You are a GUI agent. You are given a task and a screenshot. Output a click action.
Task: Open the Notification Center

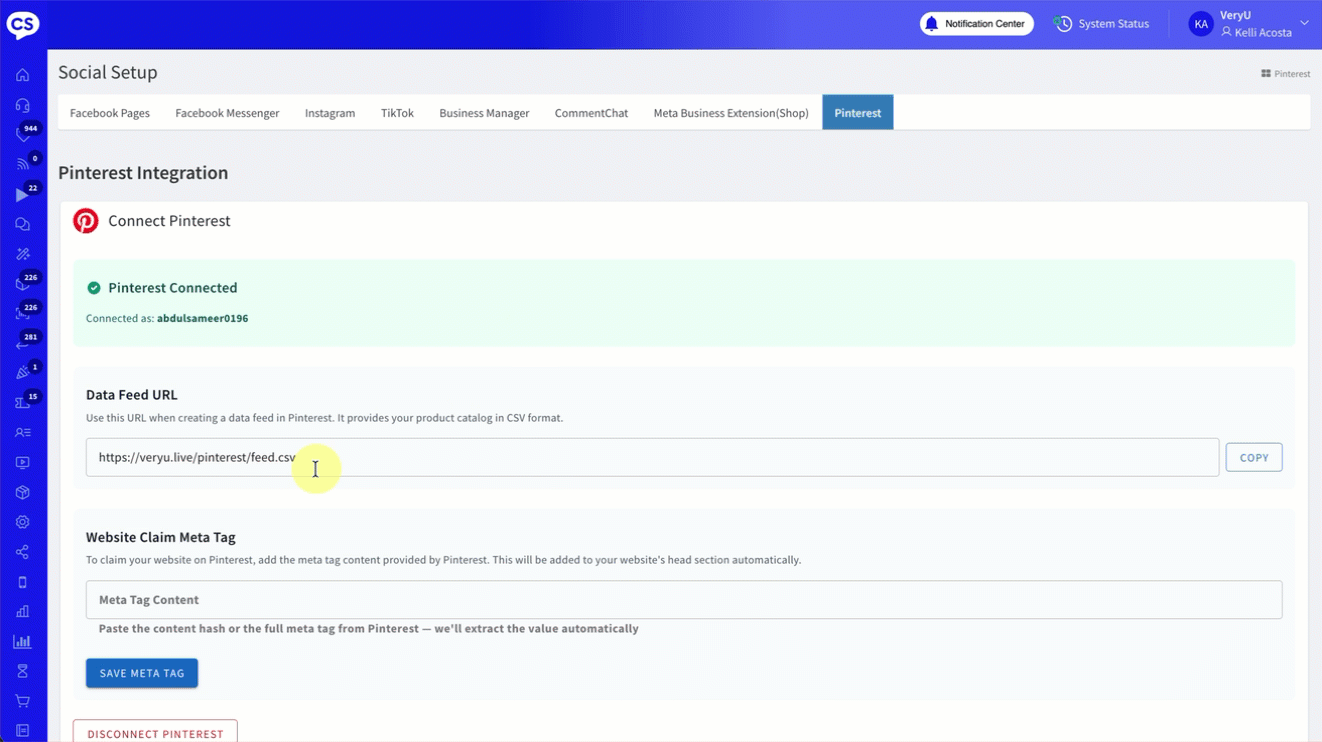coord(976,24)
